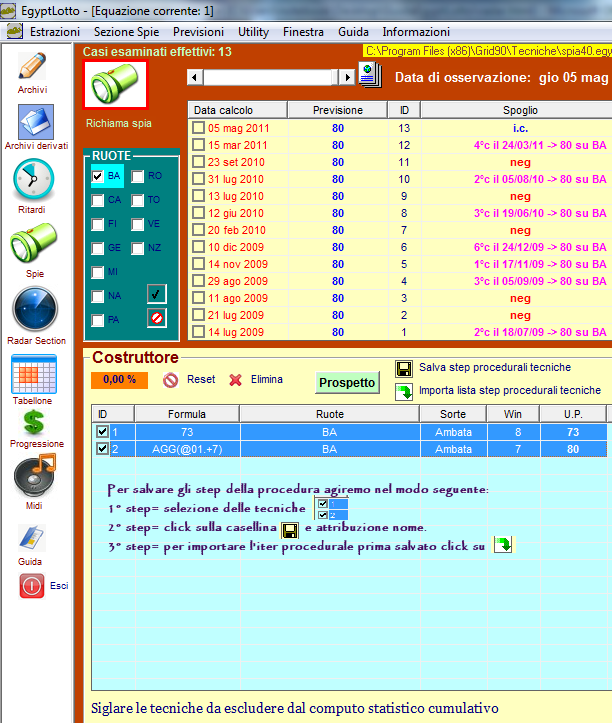Enable the PA ruota checkbox
The height and width of the screenshot is (723, 612).
click(x=97, y=320)
